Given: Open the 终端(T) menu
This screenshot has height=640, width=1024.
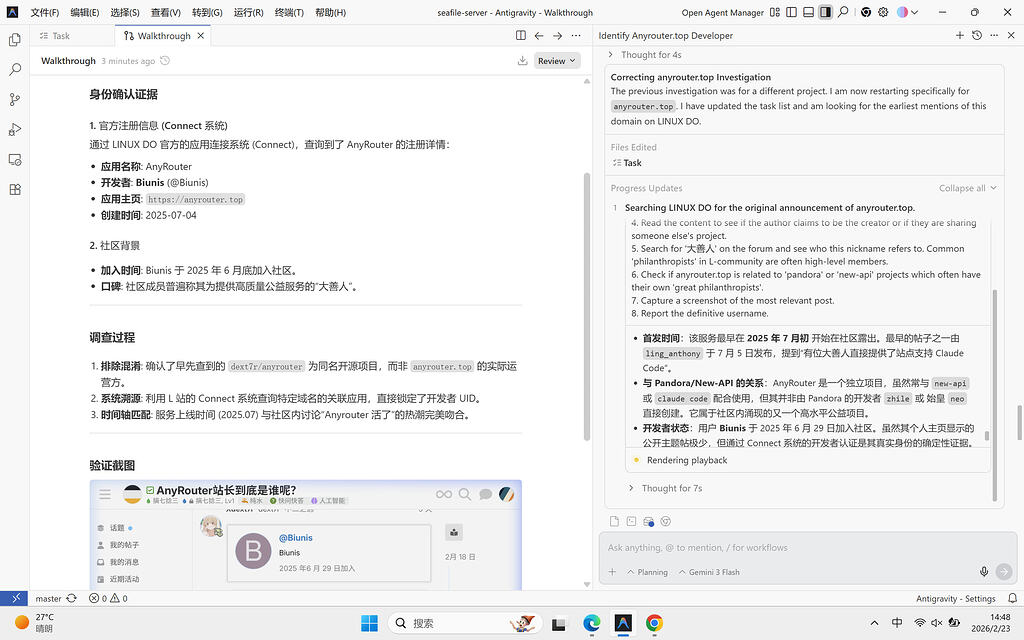Looking at the screenshot, I should pyautogui.click(x=289, y=12).
